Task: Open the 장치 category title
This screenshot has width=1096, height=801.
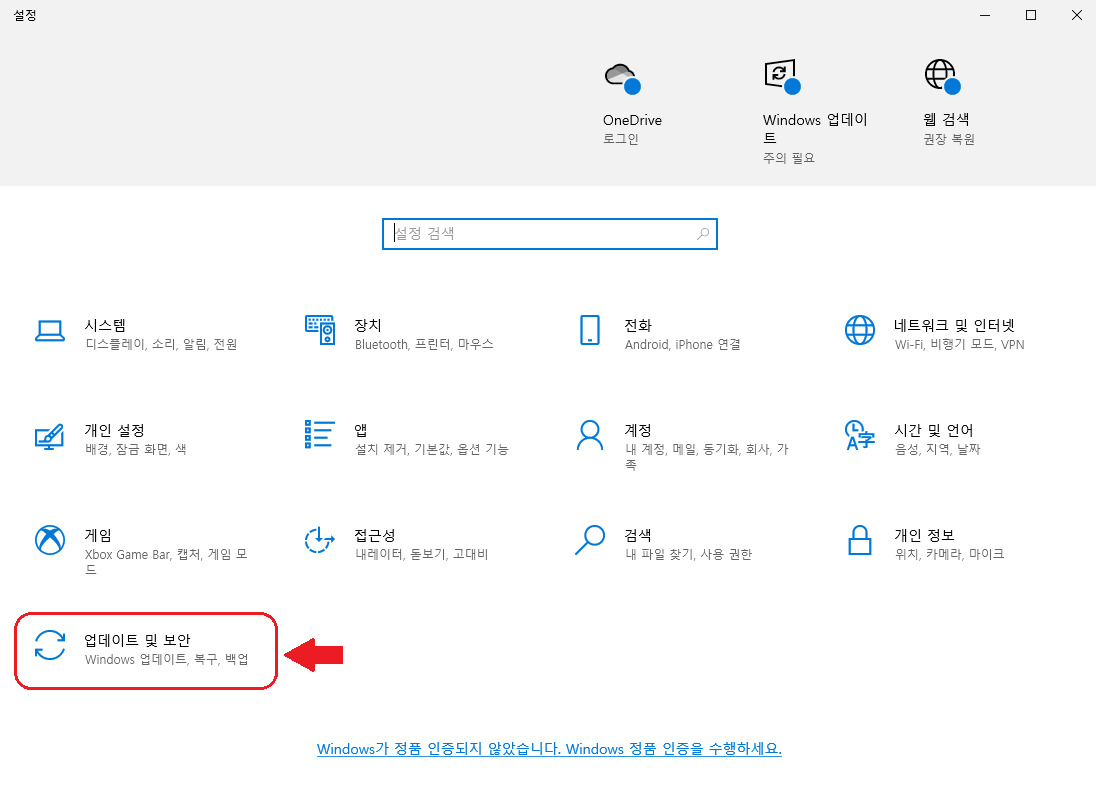Action: click(x=368, y=325)
